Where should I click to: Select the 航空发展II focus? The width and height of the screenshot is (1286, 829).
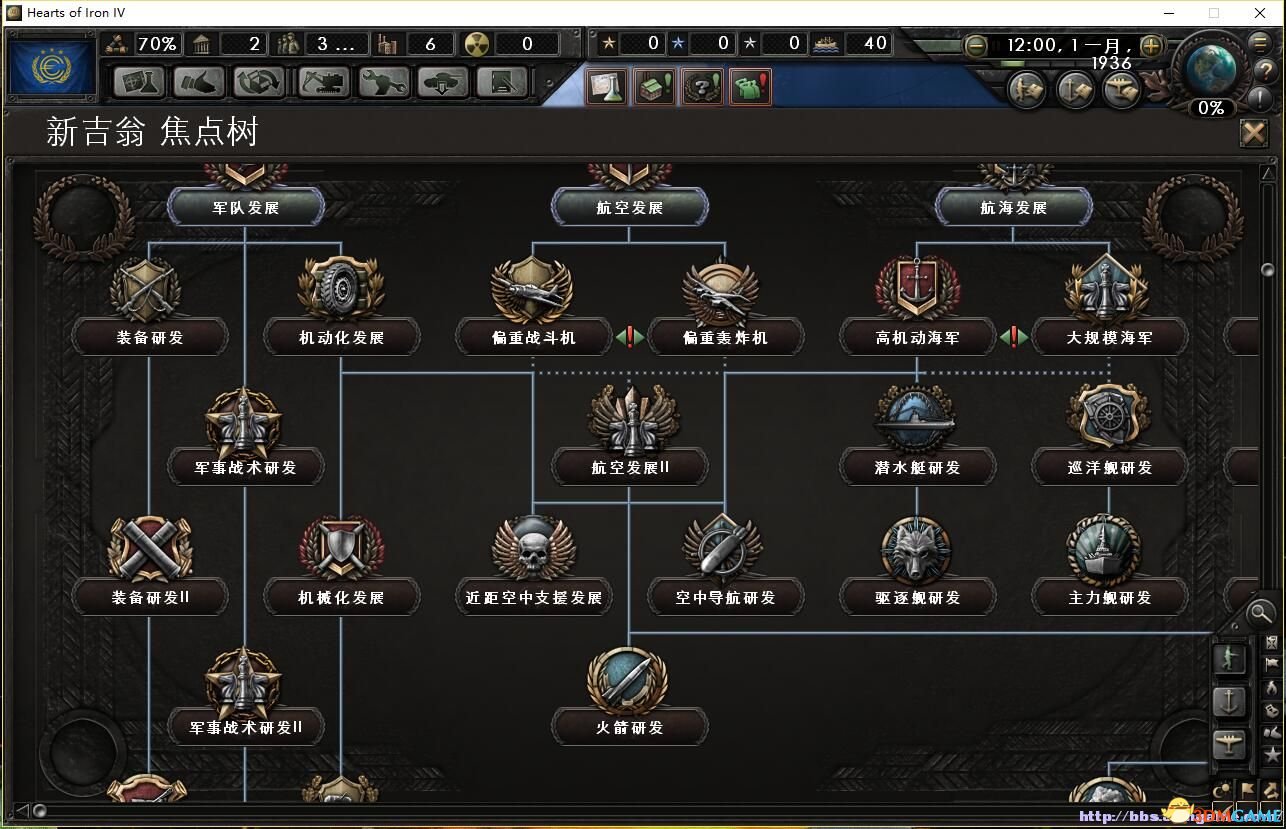tap(629, 436)
